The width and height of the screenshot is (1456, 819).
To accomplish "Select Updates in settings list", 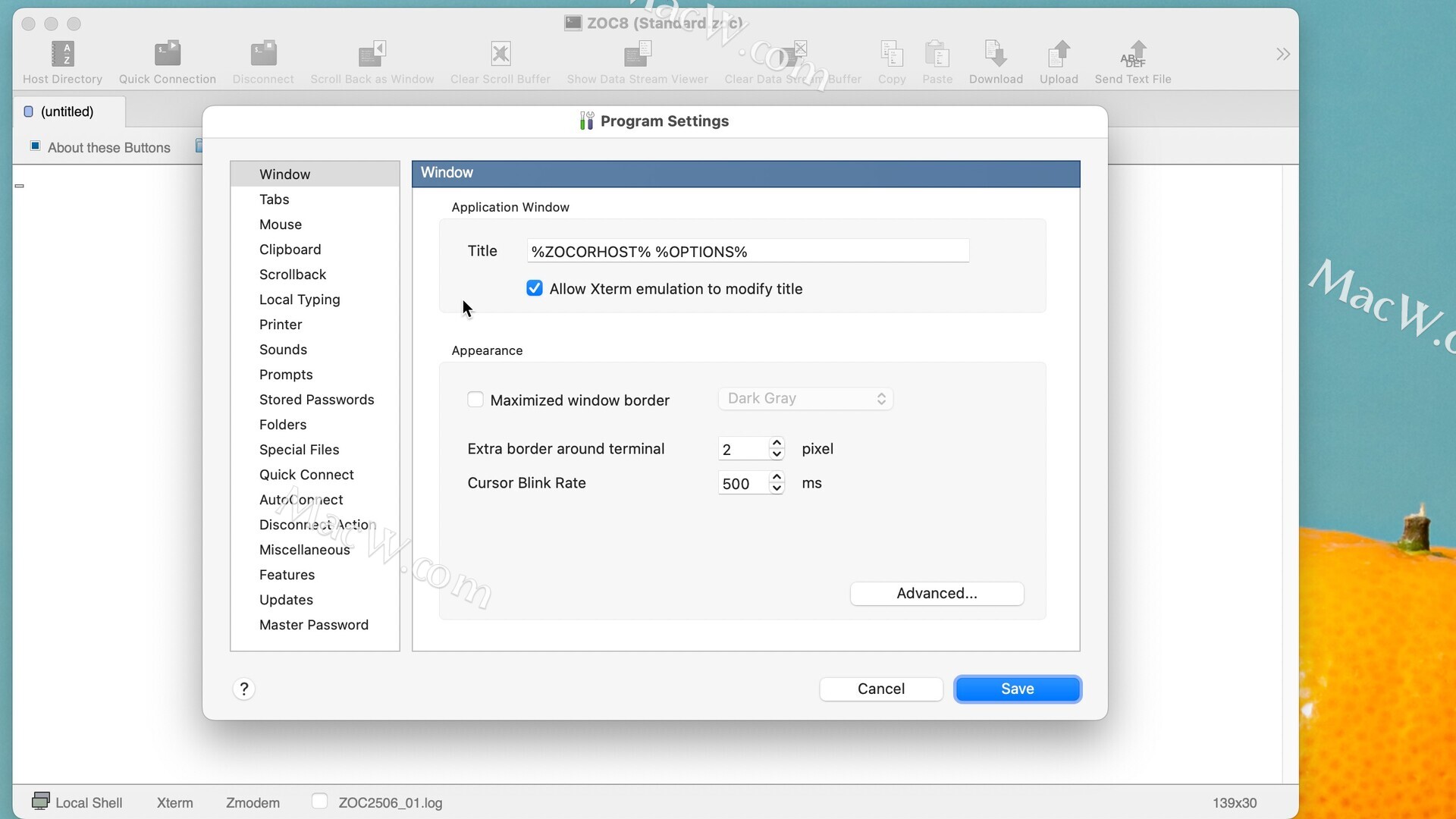I will pos(315,599).
